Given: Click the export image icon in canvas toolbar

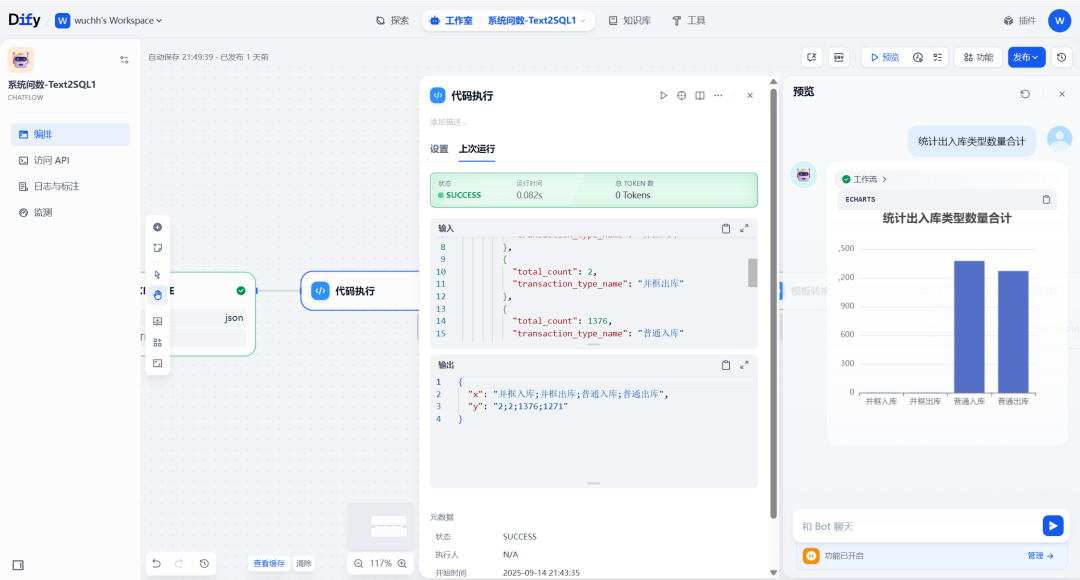Looking at the screenshot, I should (x=158, y=321).
